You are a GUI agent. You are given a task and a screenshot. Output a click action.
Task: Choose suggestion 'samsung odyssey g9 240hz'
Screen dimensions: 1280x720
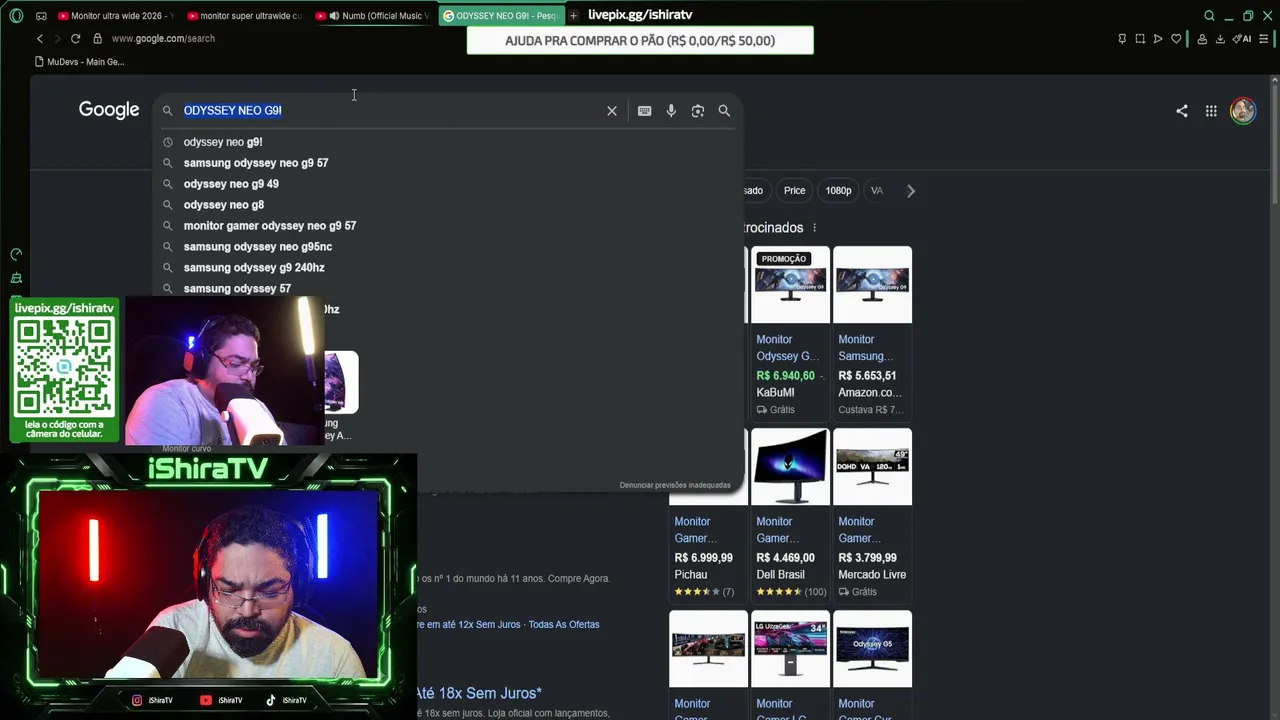coord(448,268)
